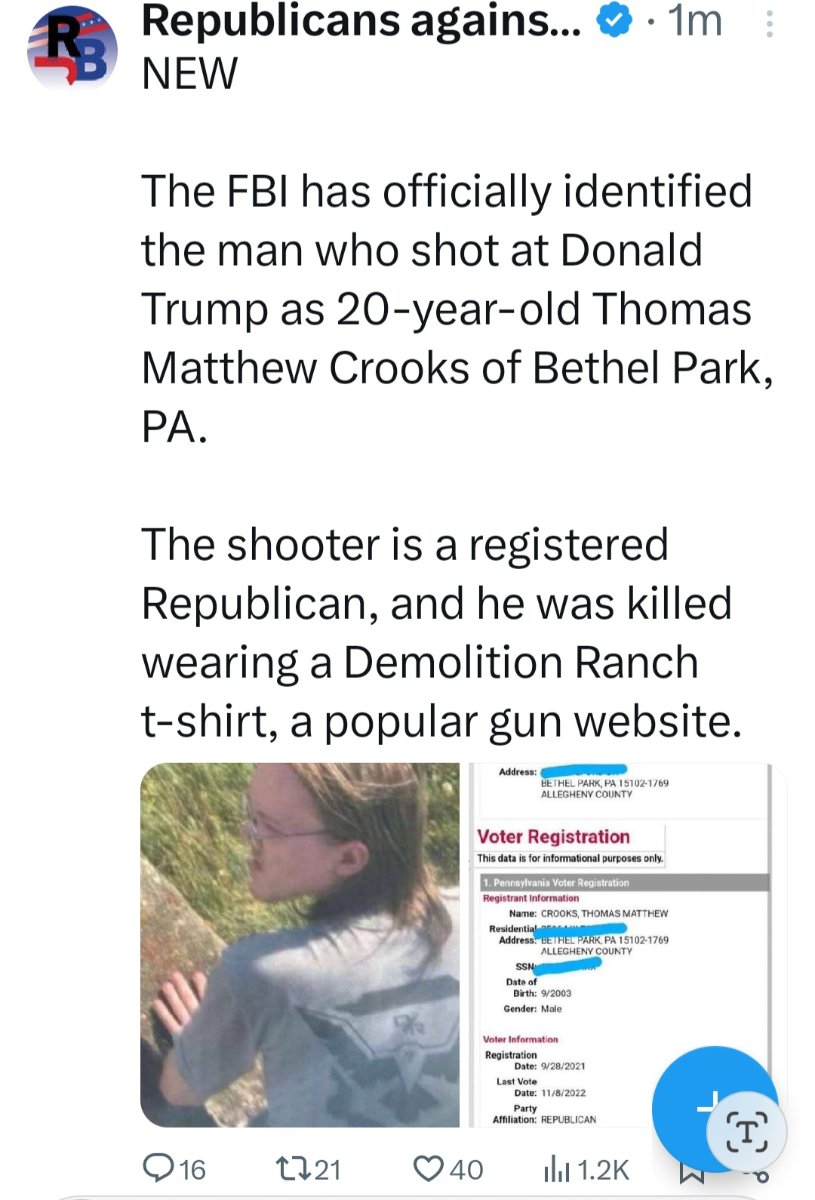
Task: Activate the text scan T icon
Action: pos(747,1131)
